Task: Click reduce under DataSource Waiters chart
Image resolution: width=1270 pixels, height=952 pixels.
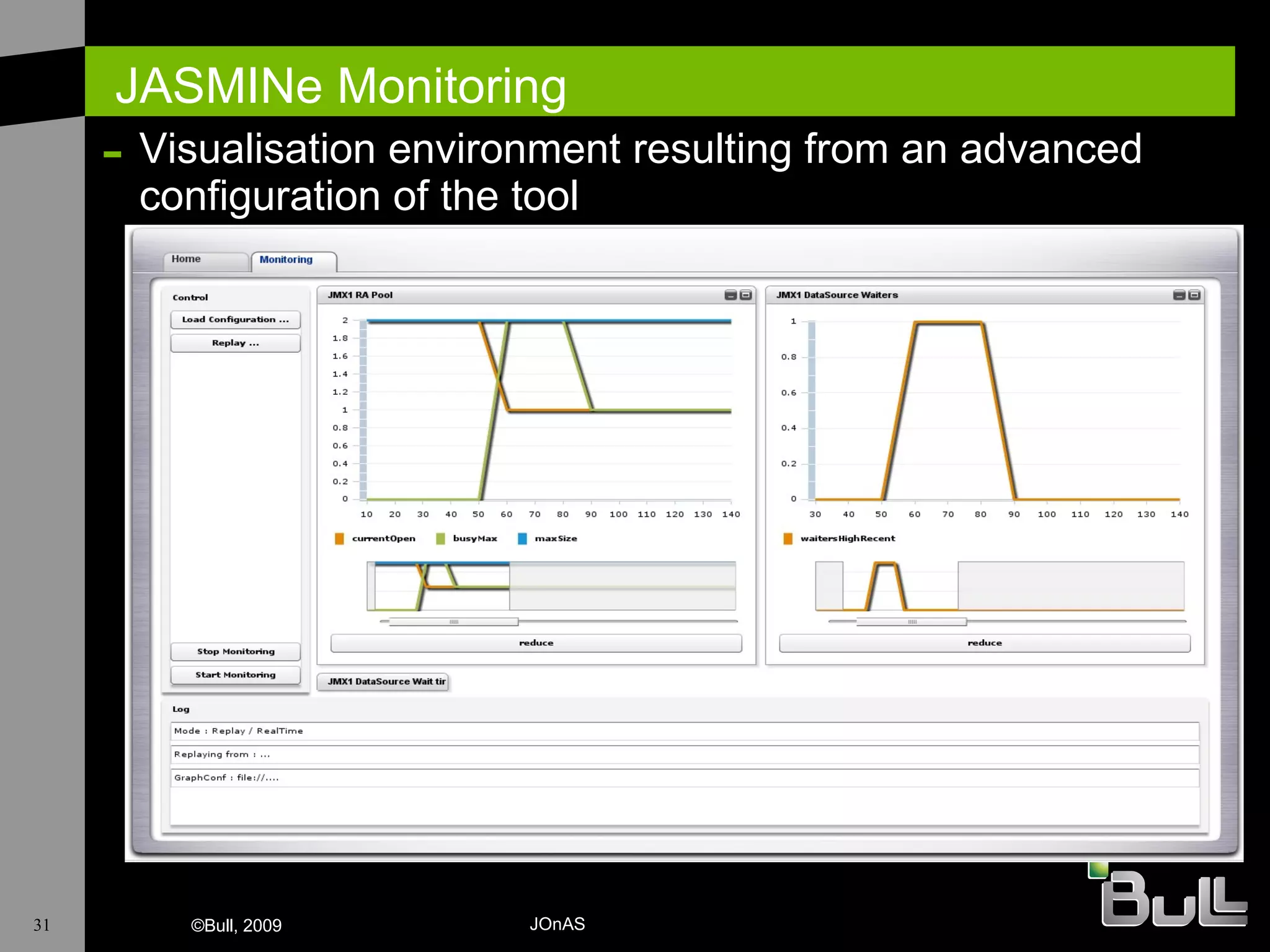Action: (x=984, y=643)
